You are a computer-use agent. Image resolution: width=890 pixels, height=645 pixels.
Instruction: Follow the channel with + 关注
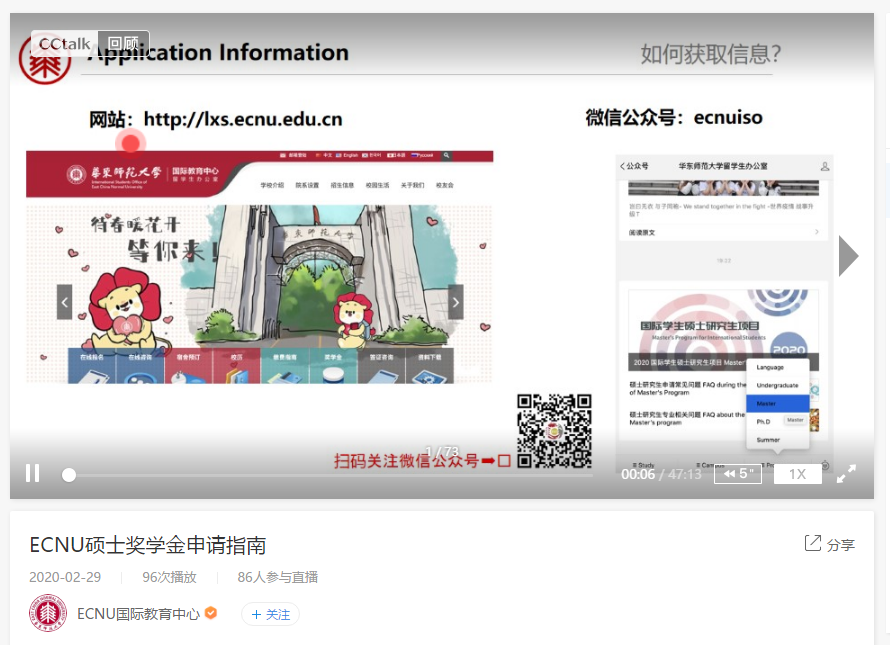tap(271, 614)
